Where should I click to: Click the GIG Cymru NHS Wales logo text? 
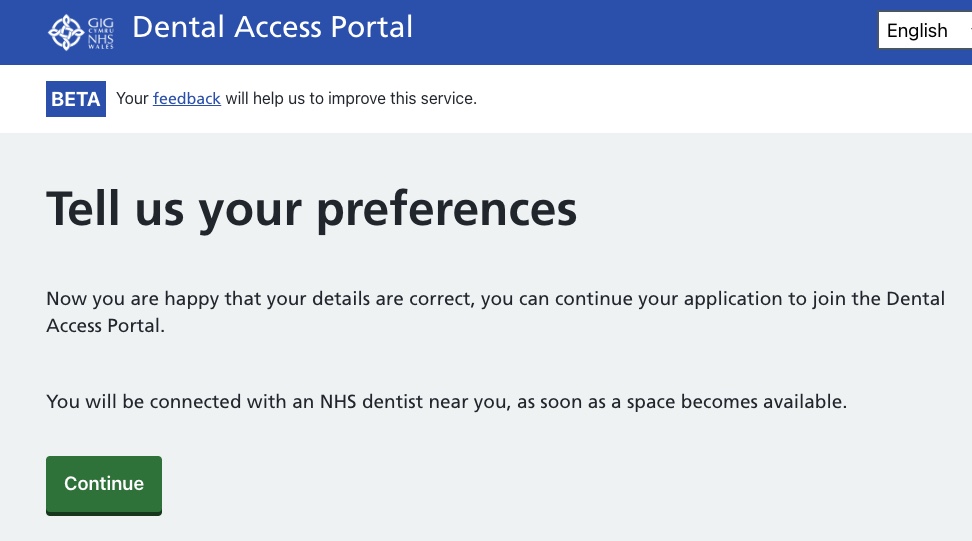tap(100, 33)
